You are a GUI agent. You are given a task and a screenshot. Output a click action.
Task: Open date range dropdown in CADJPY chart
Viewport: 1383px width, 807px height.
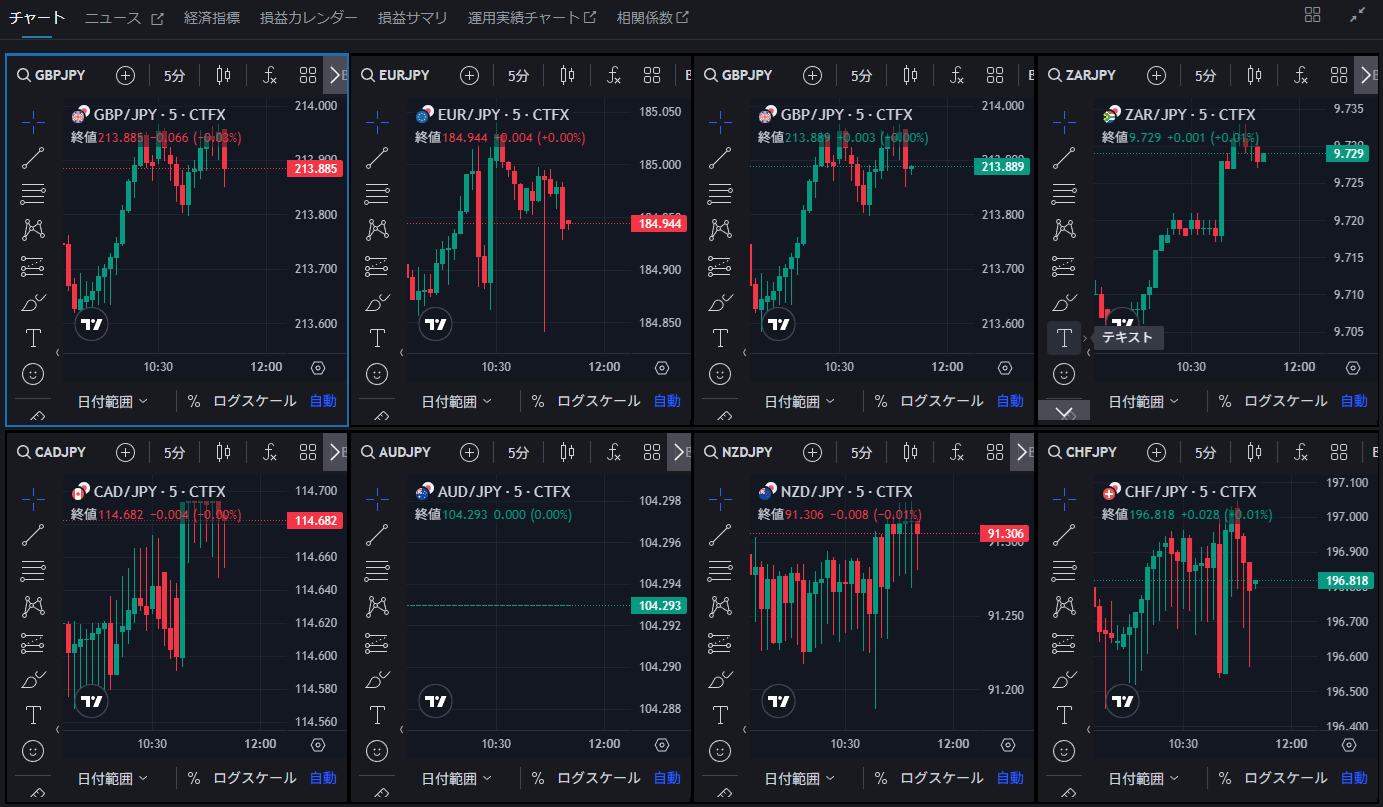112,778
